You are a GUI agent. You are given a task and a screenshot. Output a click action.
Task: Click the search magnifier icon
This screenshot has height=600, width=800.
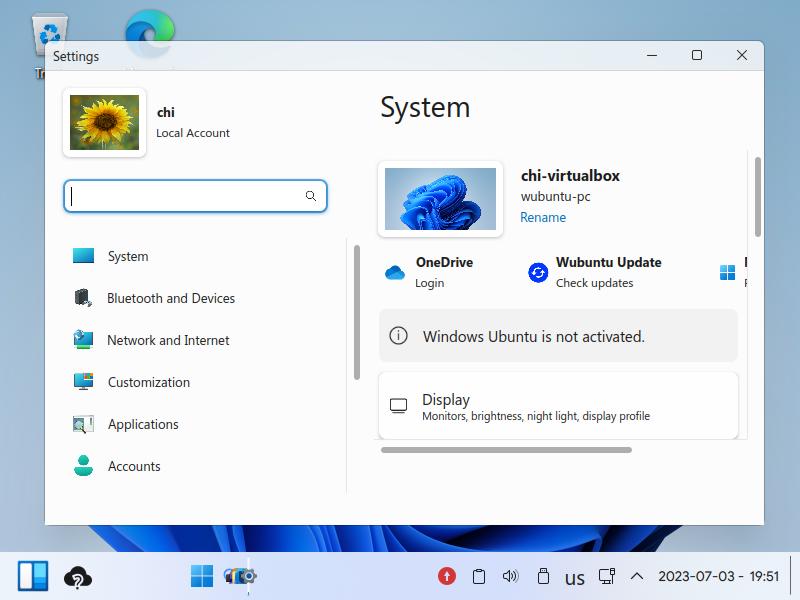311,196
